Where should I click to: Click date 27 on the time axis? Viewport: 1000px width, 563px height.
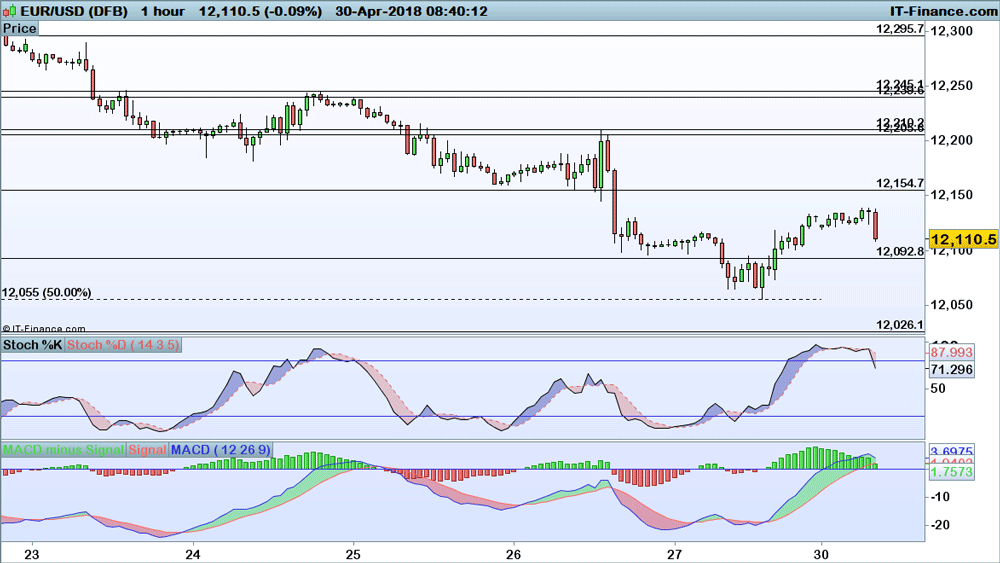click(x=675, y=553)
